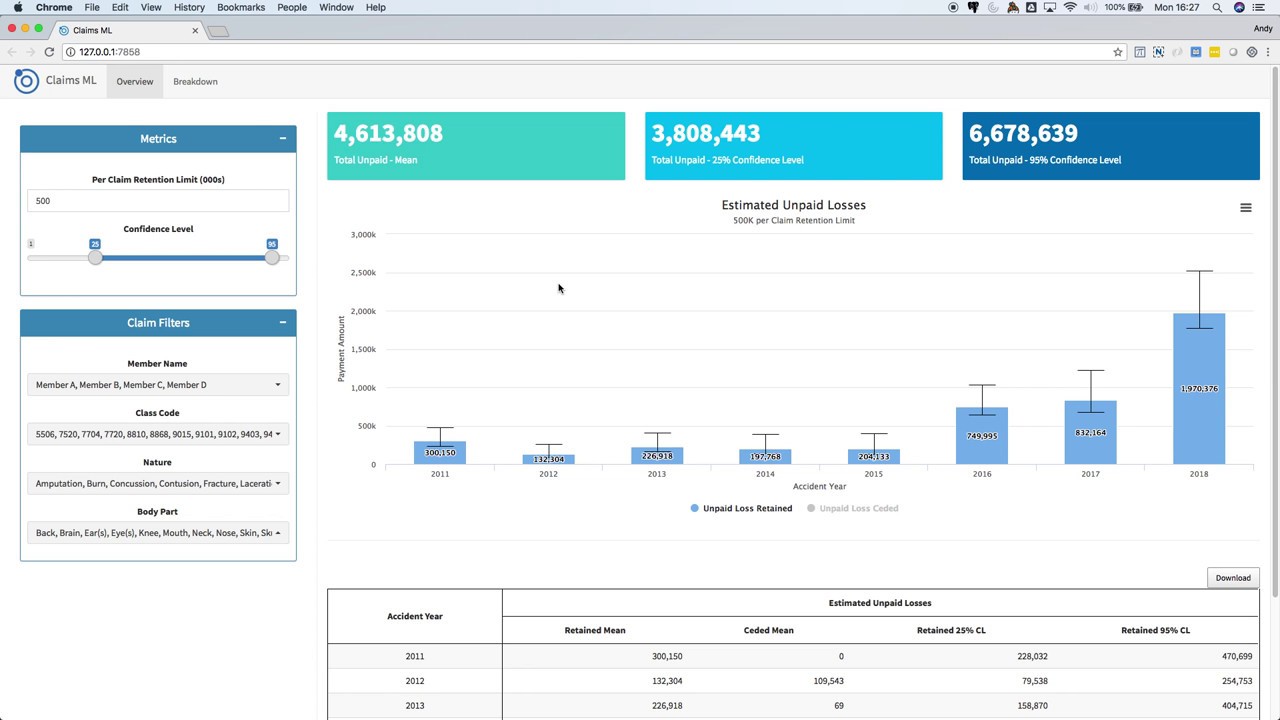Click the octagon-shaped extension icon in toolbar
Image resolution: width=1280 pixels, height=720 pixels.
[1251, 52]
